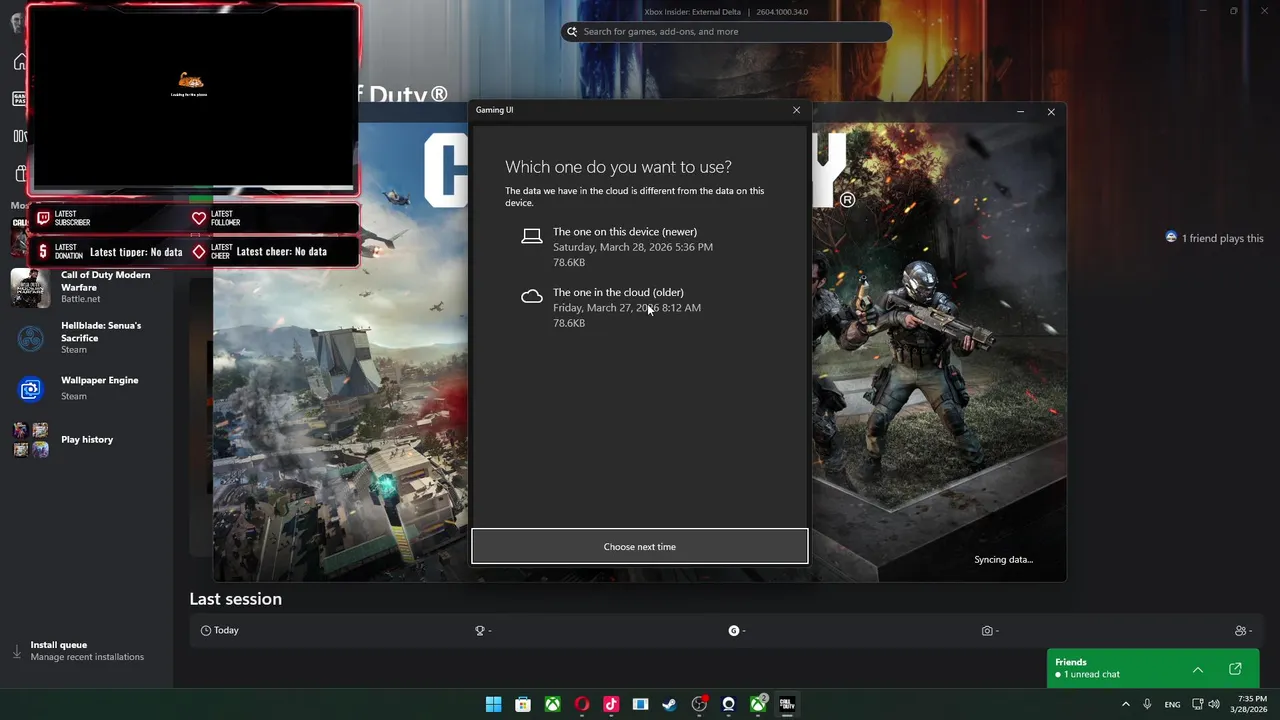Open the Store bag icon in sidebar

coord(19,173)
